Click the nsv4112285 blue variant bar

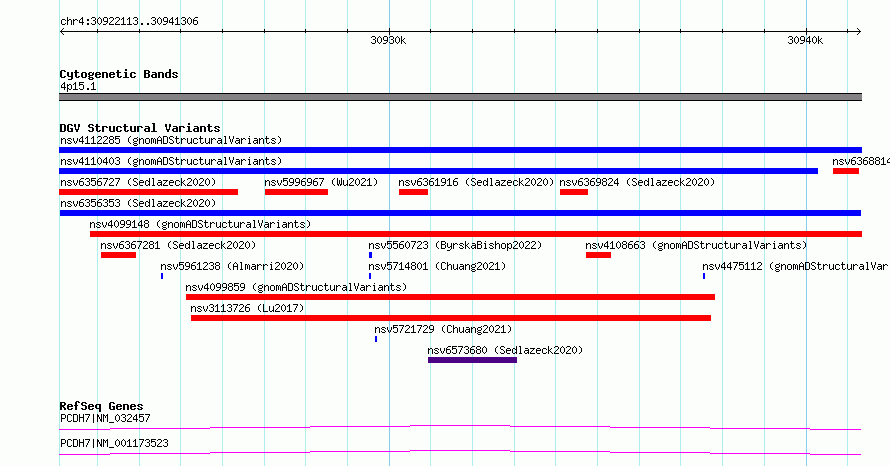pos(460,150)
